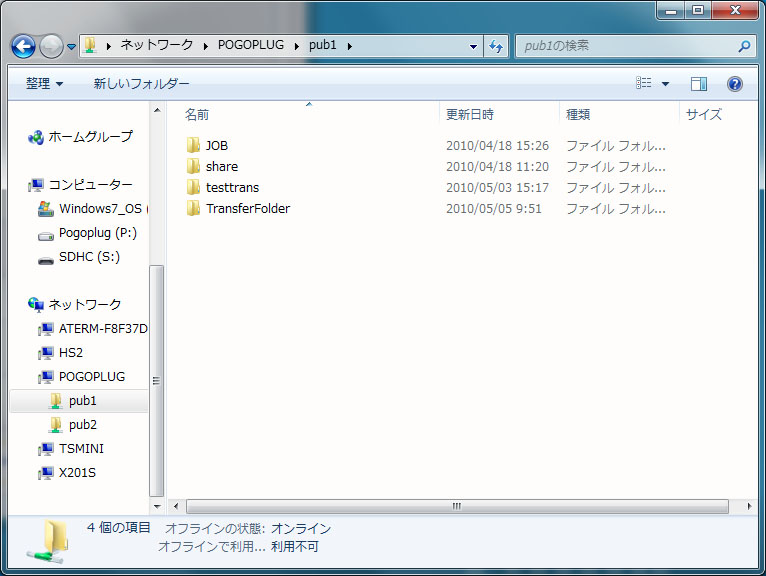Select pub1 in the address breadcrumb
This screenshot has height=576, width=766.
pos(322,45)
